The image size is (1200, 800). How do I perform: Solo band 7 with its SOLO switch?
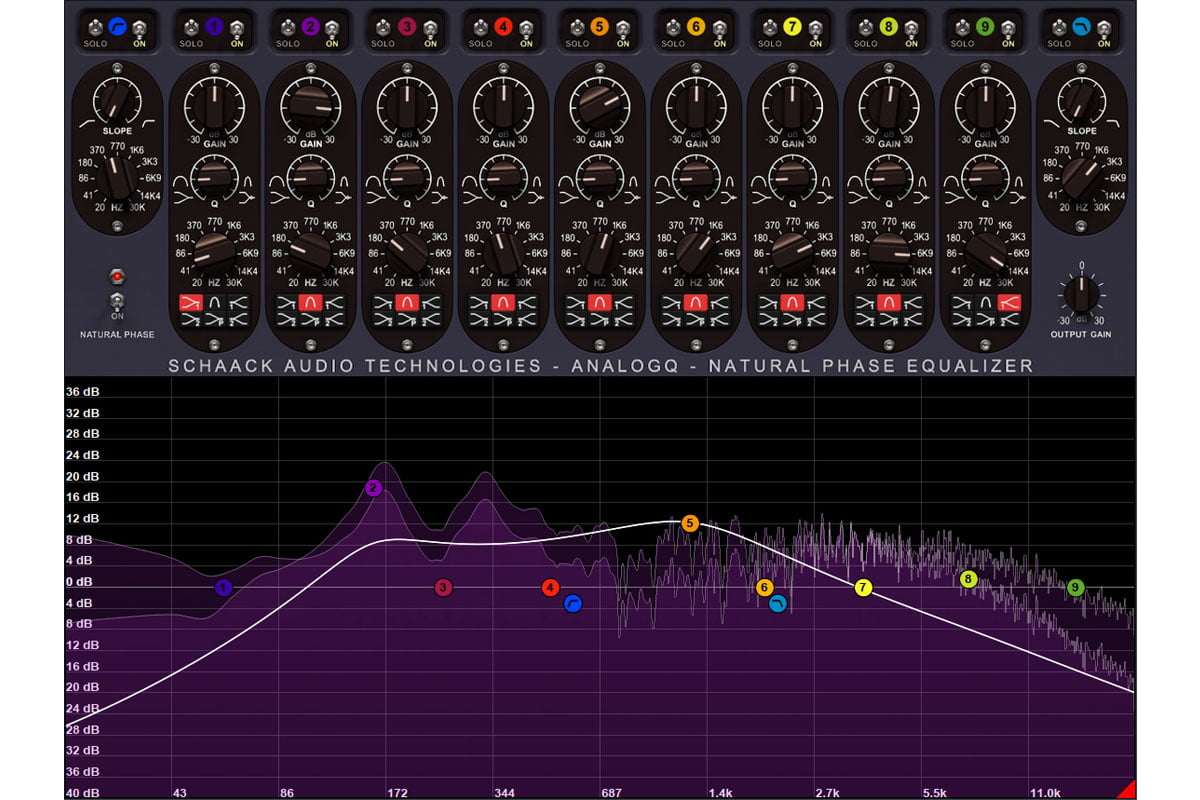[x=770, y=27]
